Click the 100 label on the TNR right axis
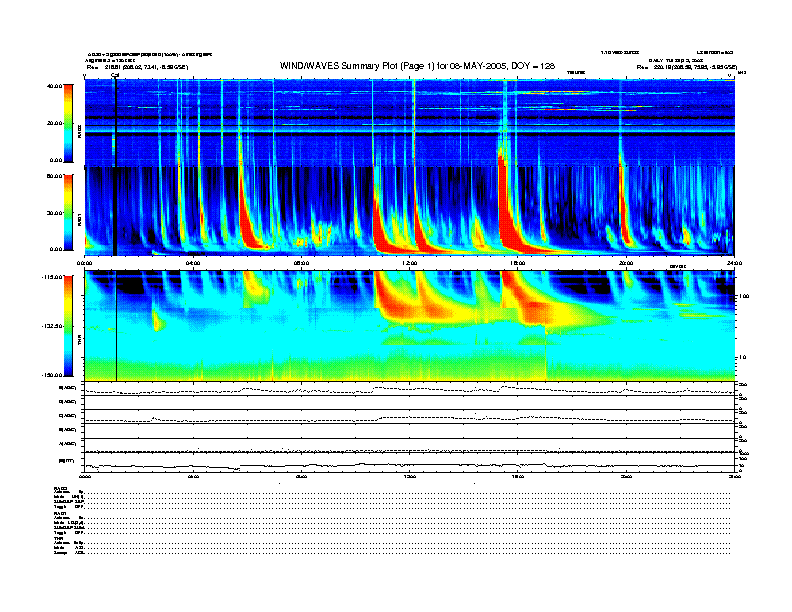Screen dimensions: 792x612 [x=744, y=296]
